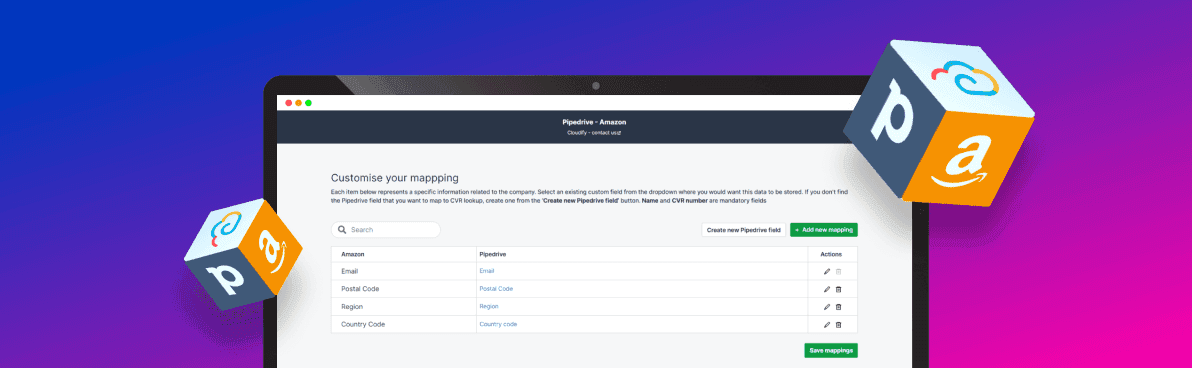Select the Amazon Country Code cell
The height and width of the screenshot is (368, 1192).
pos(404,324)
